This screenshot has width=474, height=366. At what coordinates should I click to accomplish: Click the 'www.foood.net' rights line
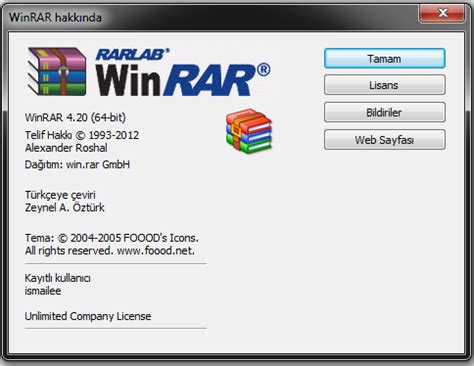click(110, 250)
